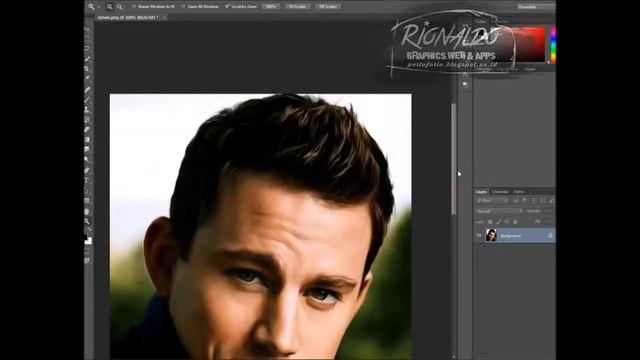Select the Zoom tool in toolbox
Viewport: 640px width, 360px height.
[88, 221]
